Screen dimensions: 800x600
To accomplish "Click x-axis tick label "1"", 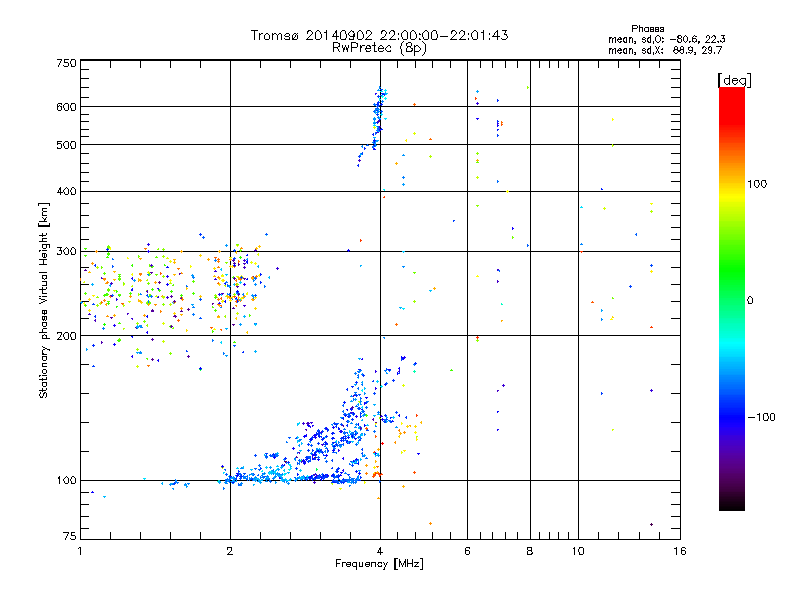I will pyautogui.click(x=80, y=551).
